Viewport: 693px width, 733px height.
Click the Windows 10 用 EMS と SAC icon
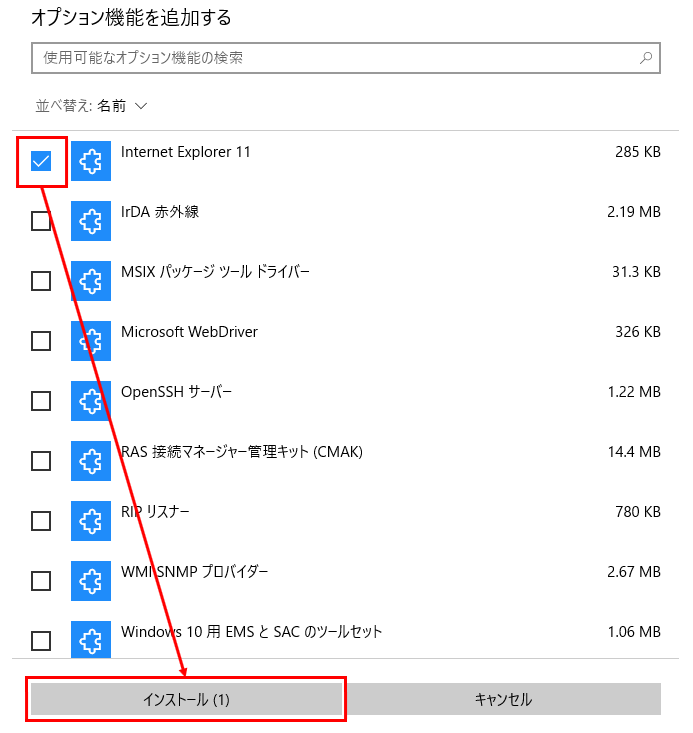[x=91, y=640]
